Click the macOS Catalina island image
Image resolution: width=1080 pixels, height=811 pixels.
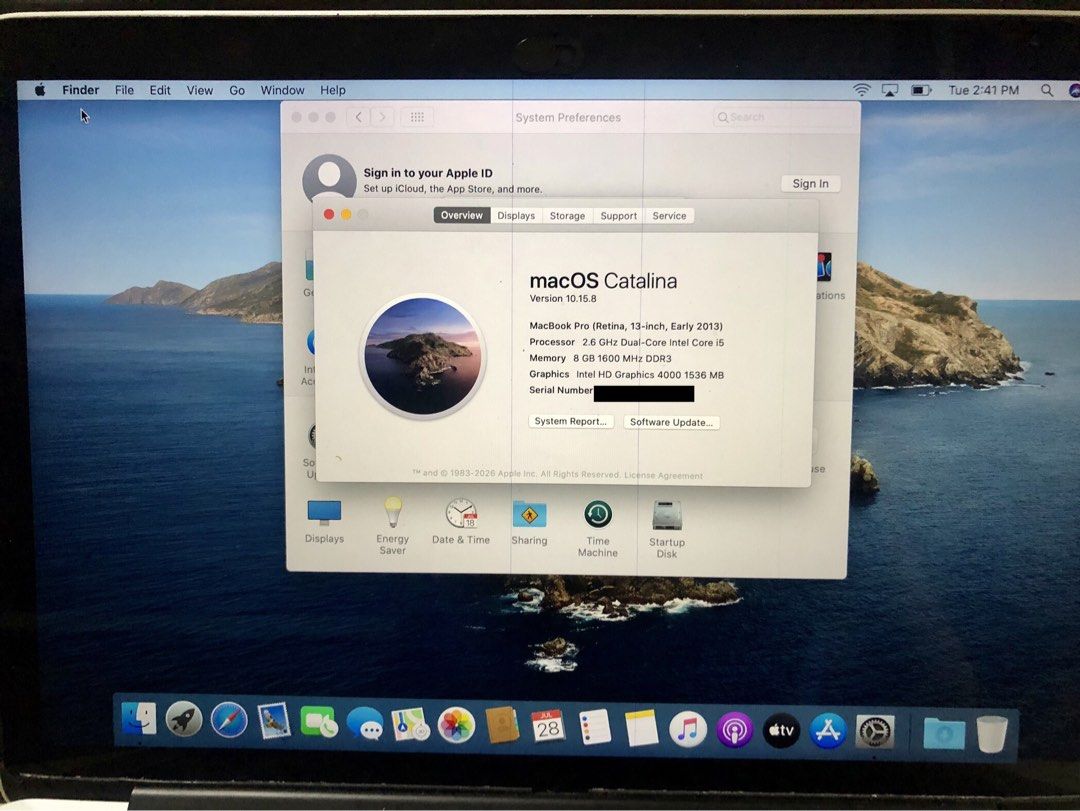pos(422,356)
